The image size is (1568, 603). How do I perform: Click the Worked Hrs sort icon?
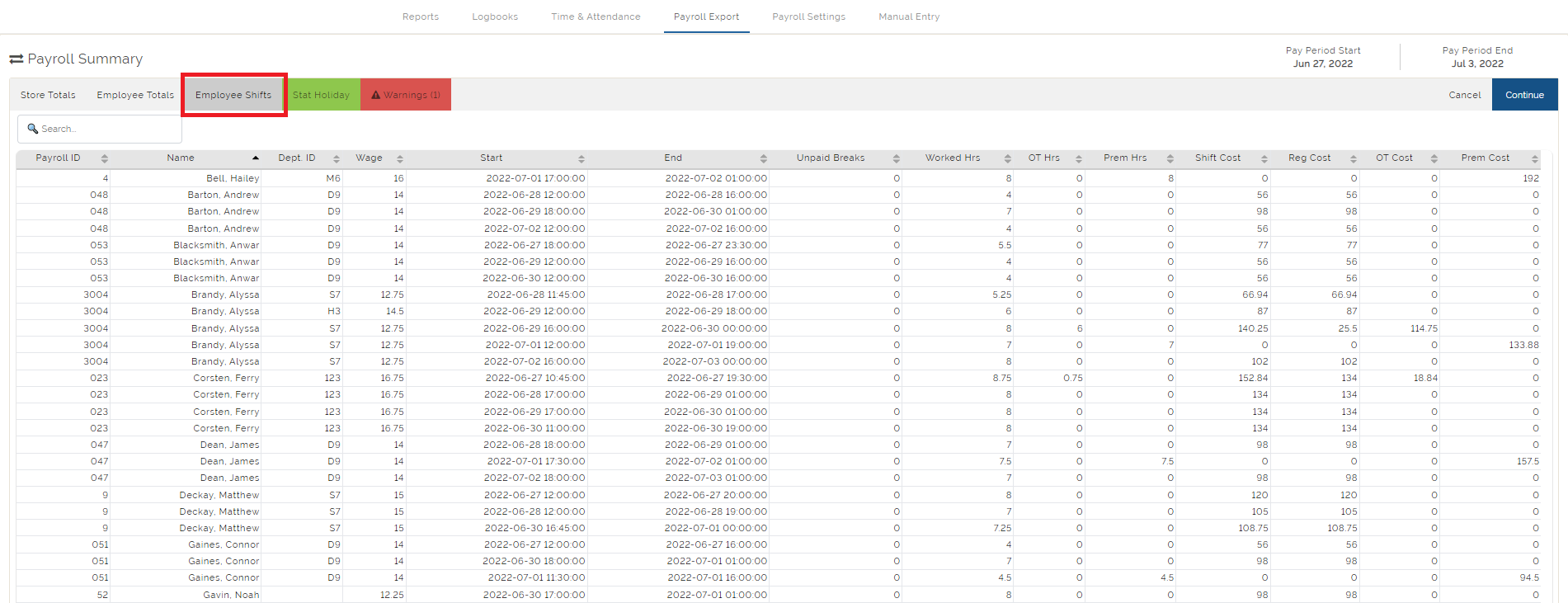pos(1007,158)
